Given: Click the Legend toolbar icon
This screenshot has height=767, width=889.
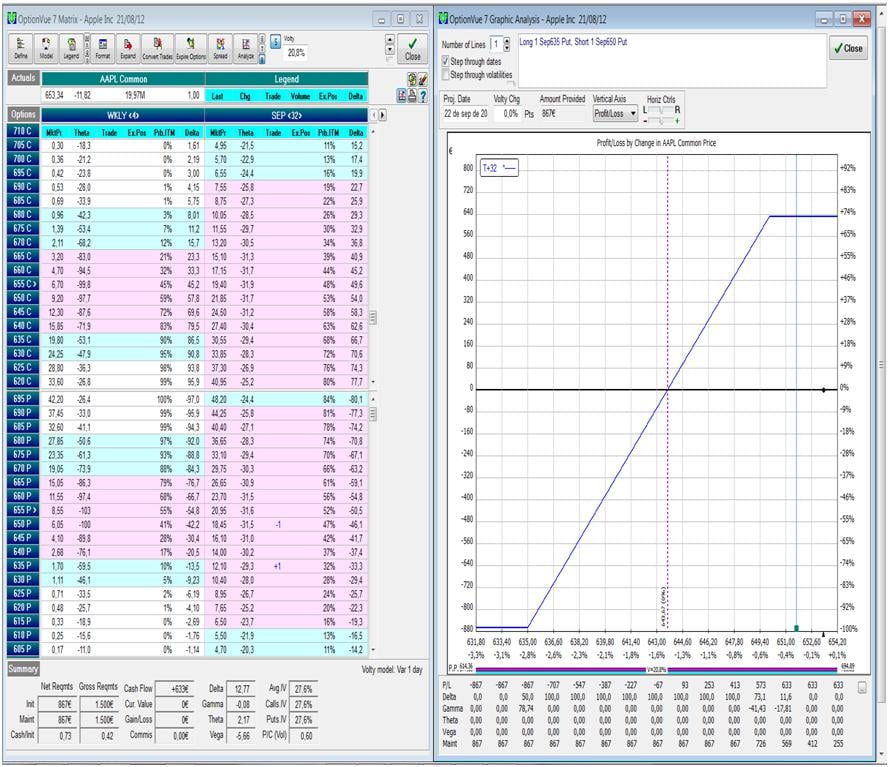Looking at the screenshot, I should pos(72,48).
